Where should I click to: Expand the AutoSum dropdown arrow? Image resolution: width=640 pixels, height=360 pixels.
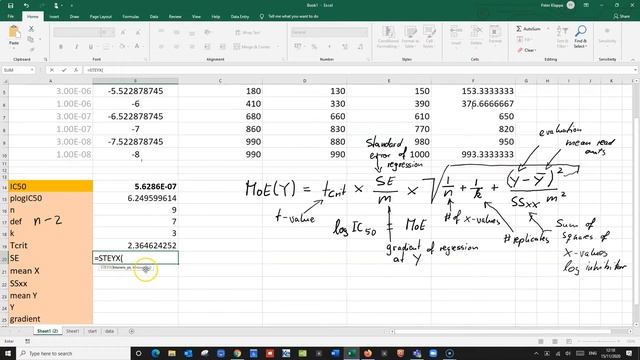(548, 29)
